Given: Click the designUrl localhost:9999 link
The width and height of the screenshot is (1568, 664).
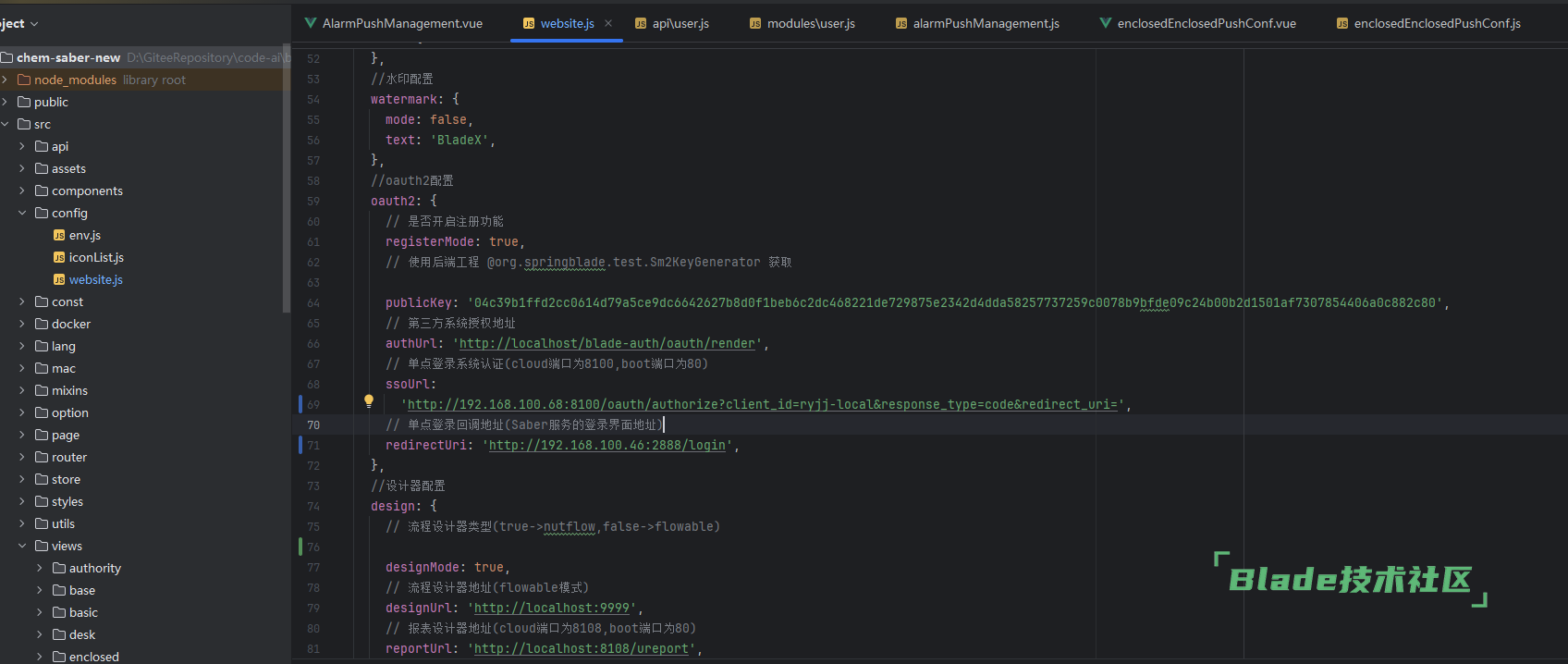Looking at the screenshot, I should (x=552, y=608).
